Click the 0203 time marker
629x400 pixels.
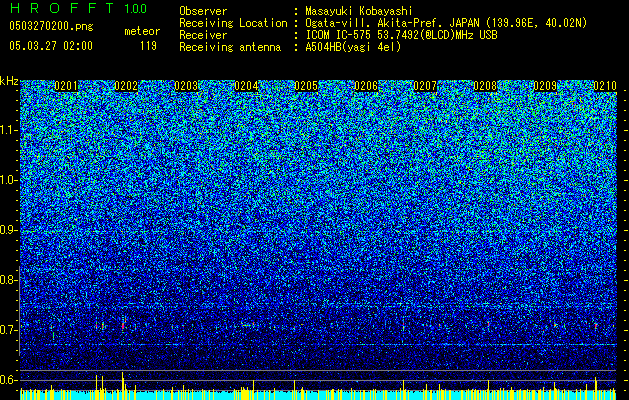(186, 86)
